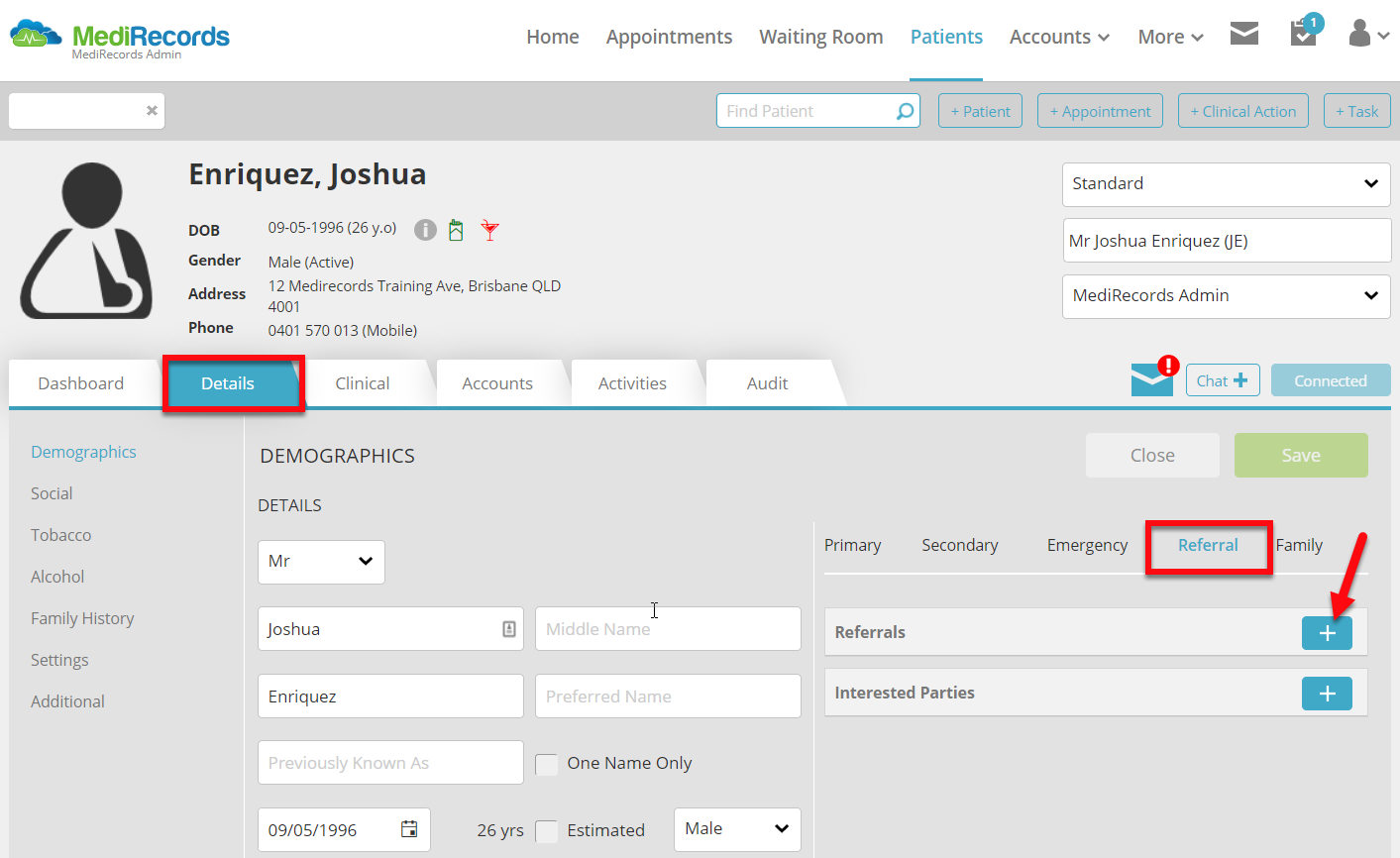Select the Secondary contact tab
The image size is (1400, 858).
tap(960, 545)
